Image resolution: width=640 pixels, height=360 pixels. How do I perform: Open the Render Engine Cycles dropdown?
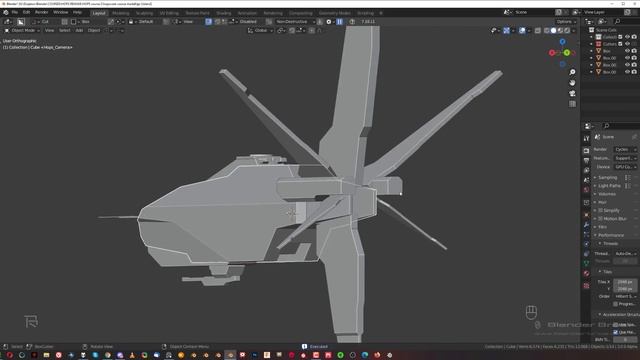[x=625, y=149]
